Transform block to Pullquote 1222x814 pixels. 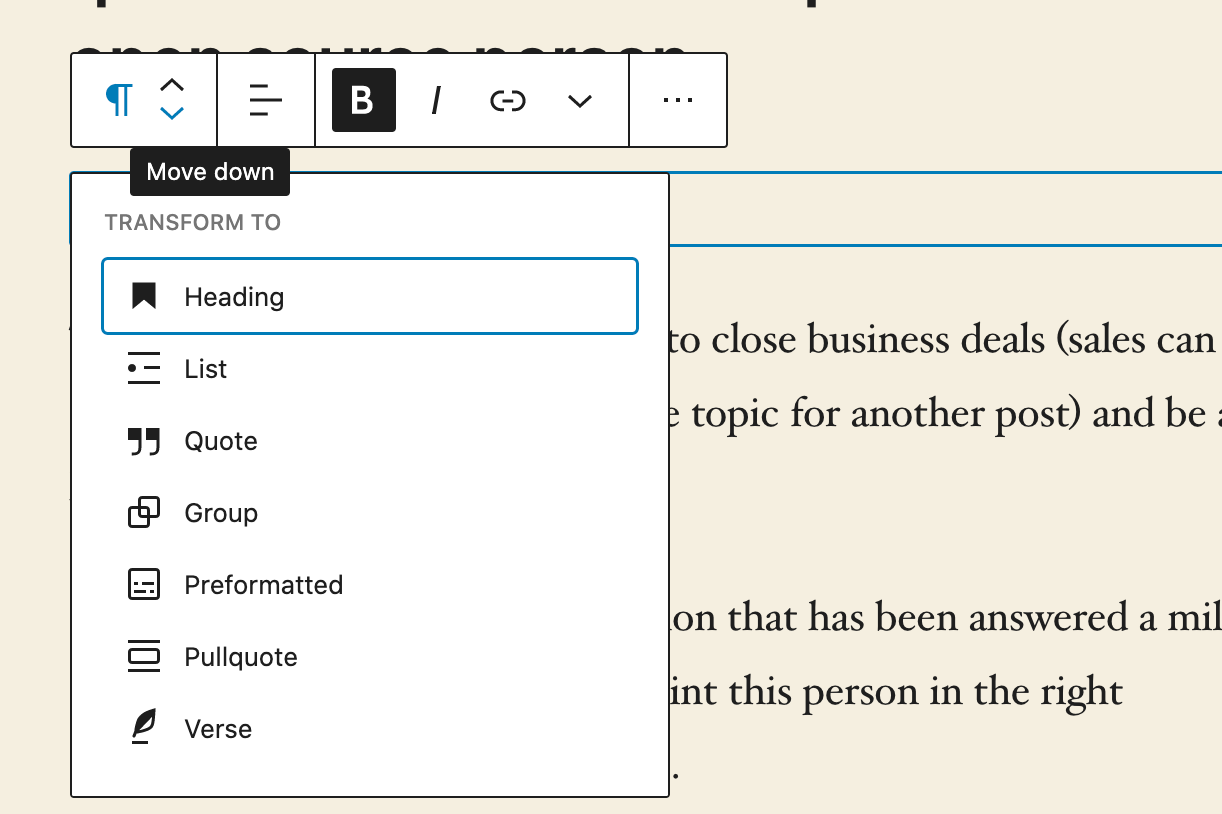(x=370, y=657)
